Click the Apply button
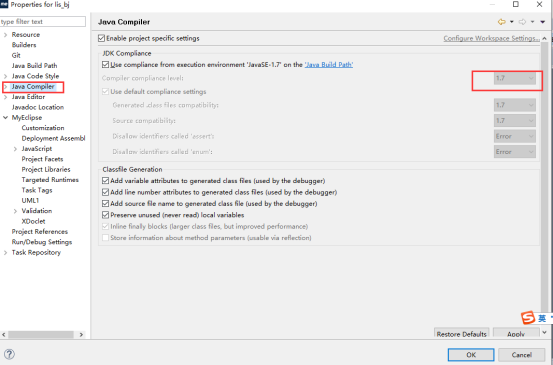Screen dimensions: 553x365 coord(516,333)
